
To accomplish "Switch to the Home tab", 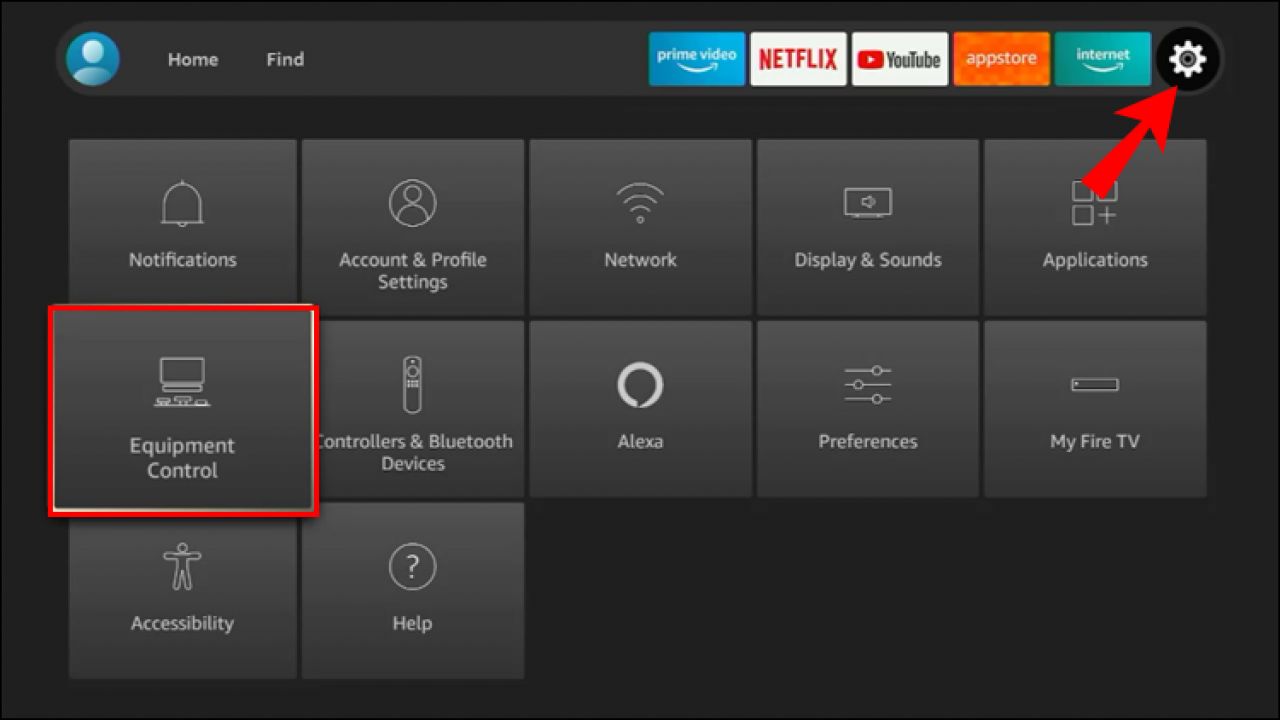I will 192,59.
